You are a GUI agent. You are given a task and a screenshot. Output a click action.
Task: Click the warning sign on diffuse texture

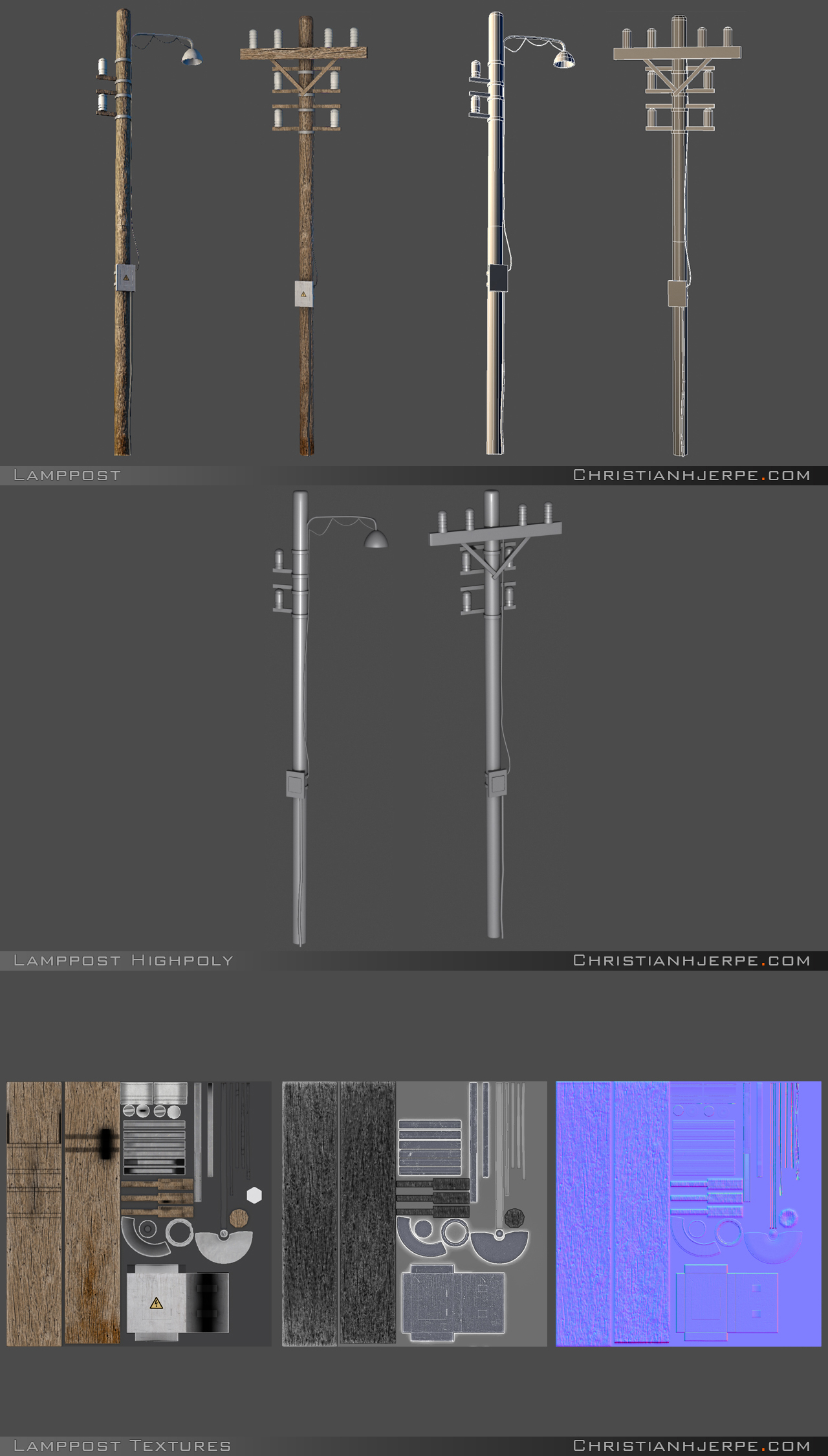point(156,1303)
